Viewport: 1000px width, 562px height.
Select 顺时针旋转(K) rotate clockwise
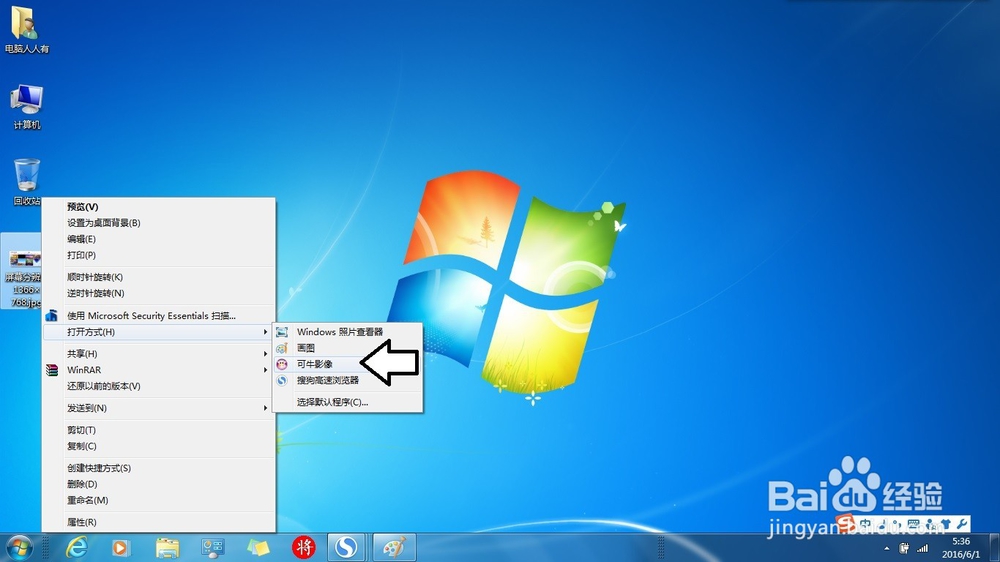(159, 277)
